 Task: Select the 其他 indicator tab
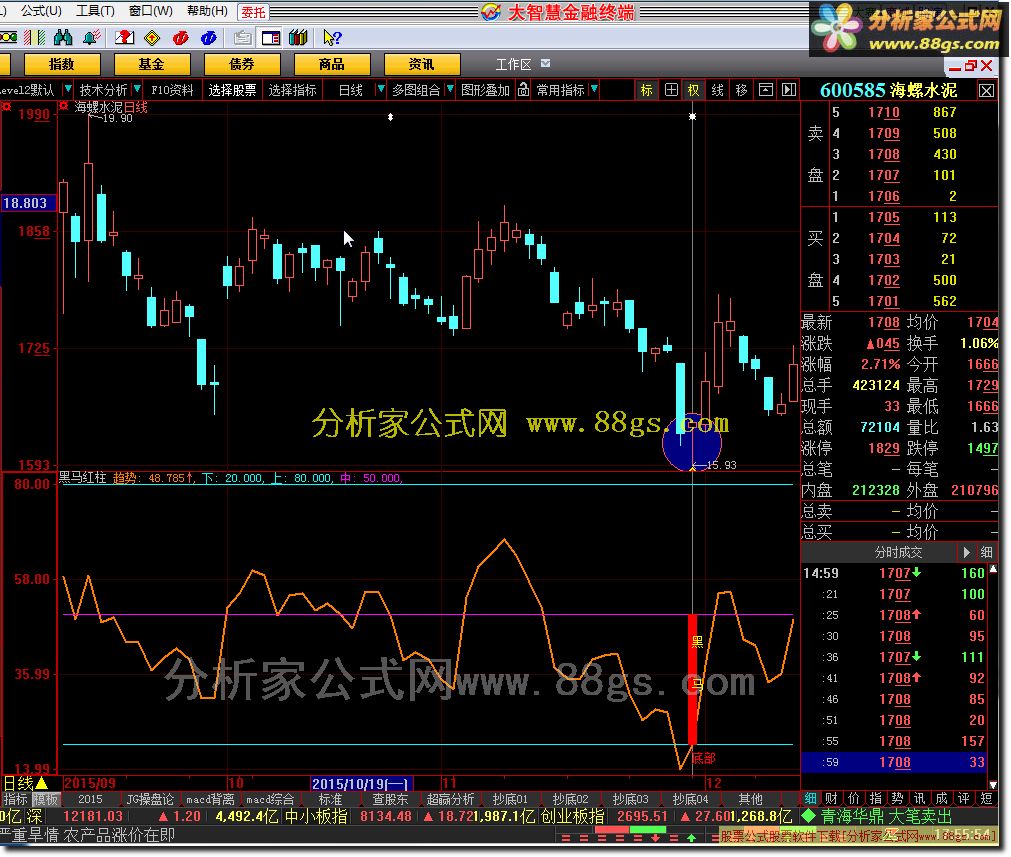pyautogui.click(x=750, y=799)
